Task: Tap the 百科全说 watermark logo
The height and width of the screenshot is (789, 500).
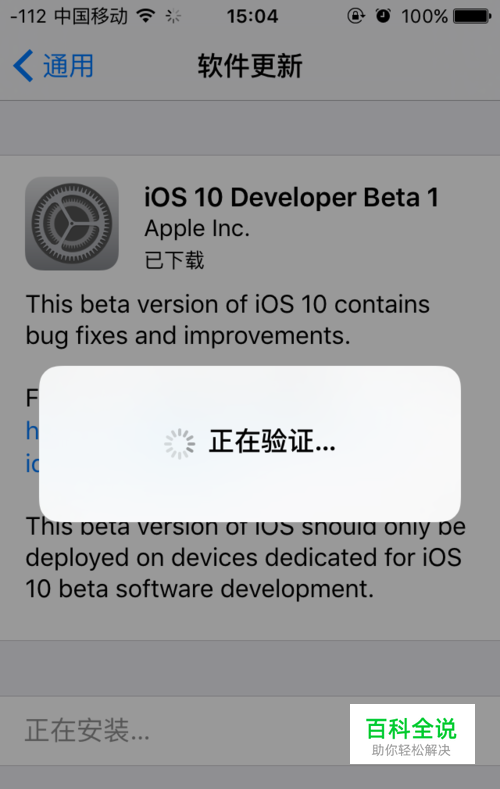Action: pyautogui.click(x=412, y=734)
